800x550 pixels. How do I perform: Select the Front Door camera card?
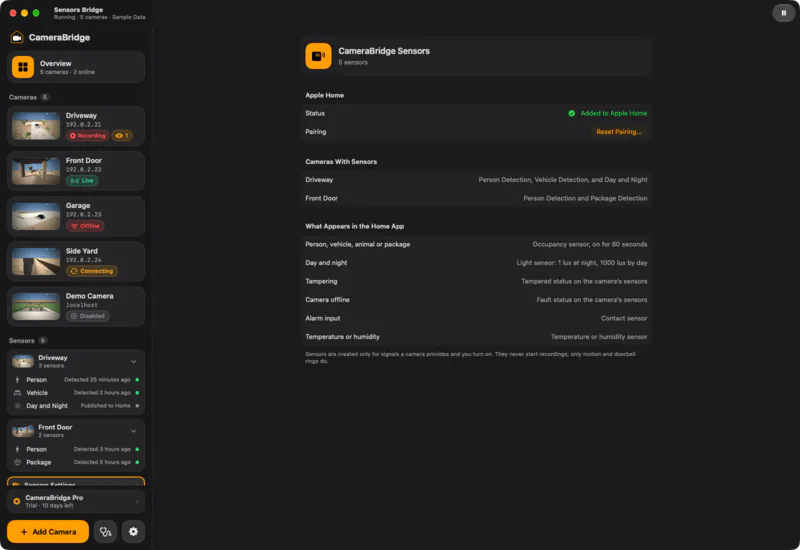click(76, 171)
